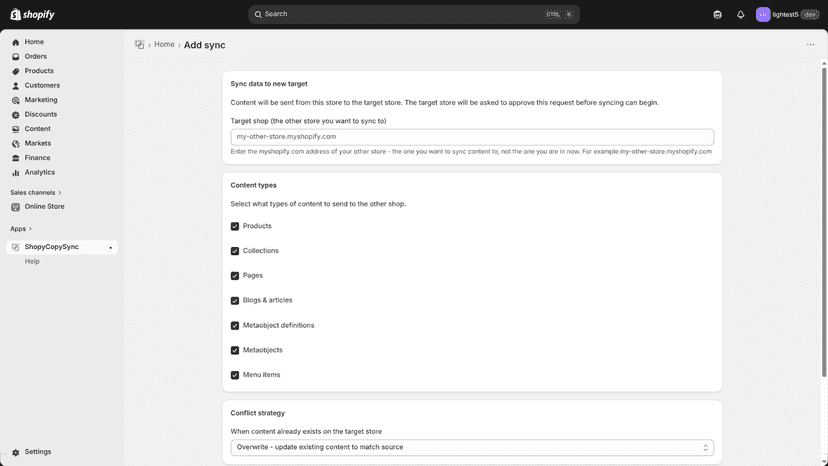Image resolution: width=828 pixels, height=466 pixels.
Task: Uncheck the Metaobjects checkbox
Action: (235, 350)
